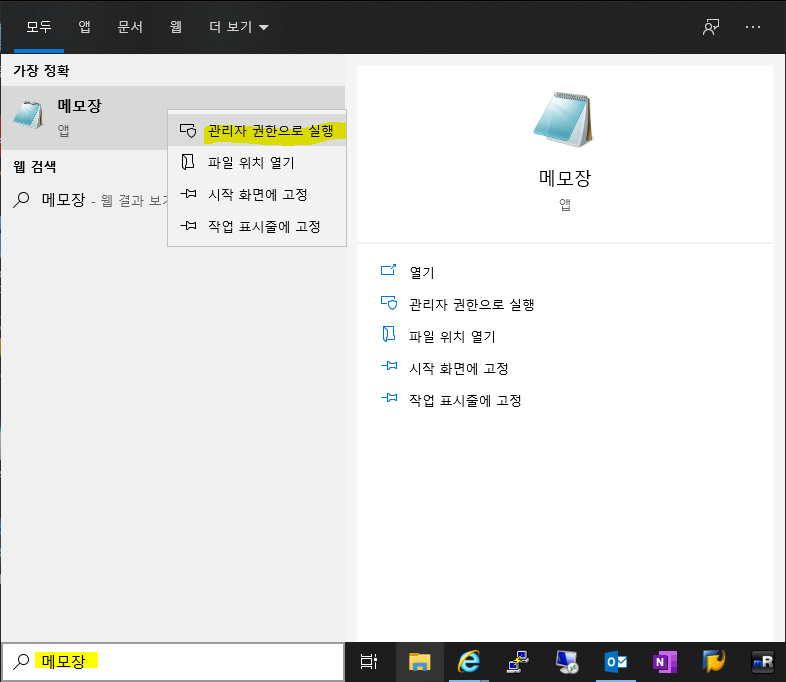Open File Explorer from the taskbar
Screen dimensions: 786x682
(x=420, y=661)
